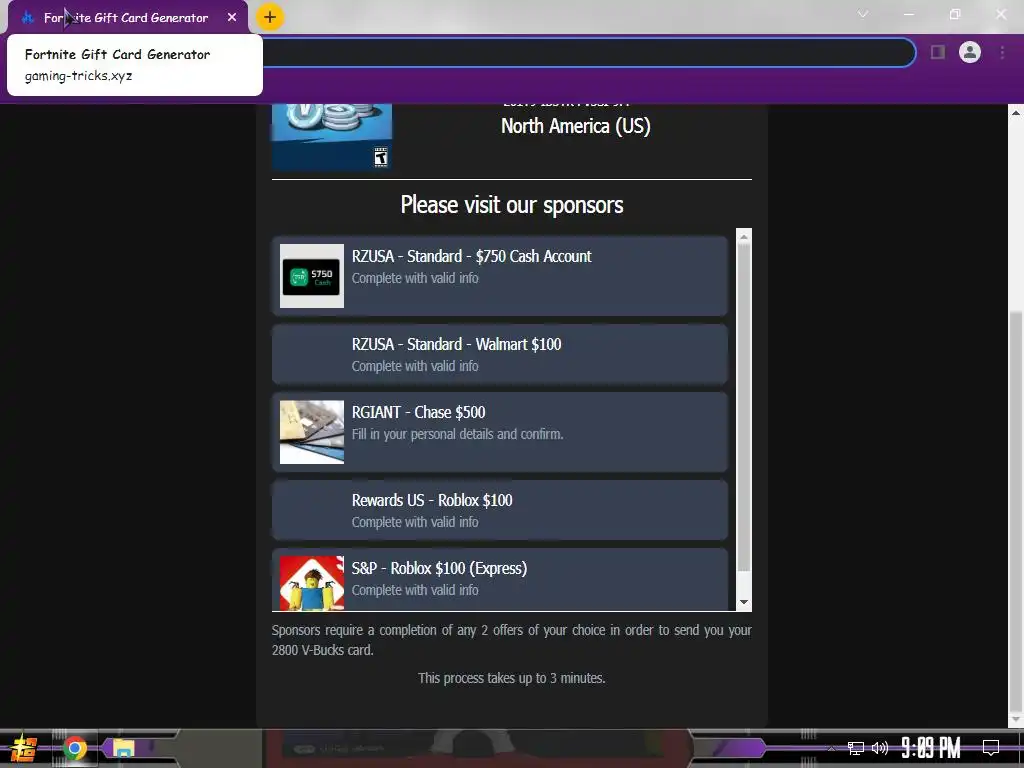Open a new tab with plus button
The width and height of the screenshot is (1024, 768).
click(x=270, y=17)
